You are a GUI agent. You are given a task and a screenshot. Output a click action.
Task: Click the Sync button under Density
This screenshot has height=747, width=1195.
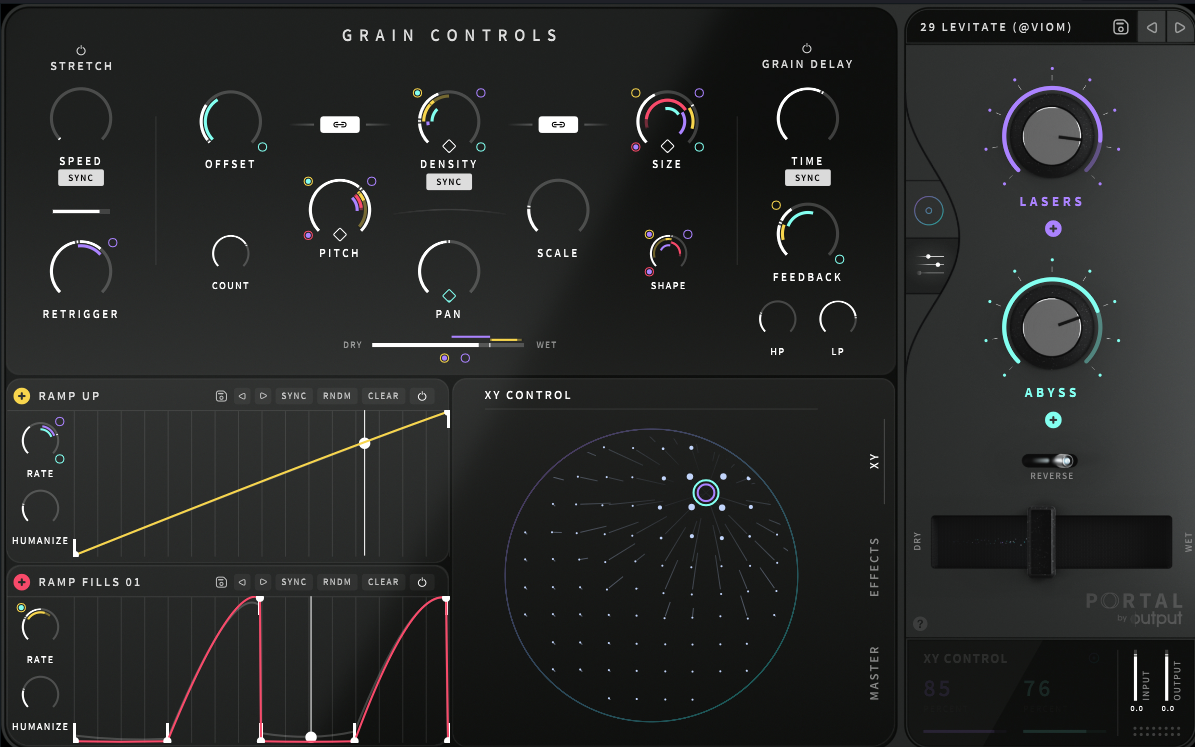pos(449,182)
